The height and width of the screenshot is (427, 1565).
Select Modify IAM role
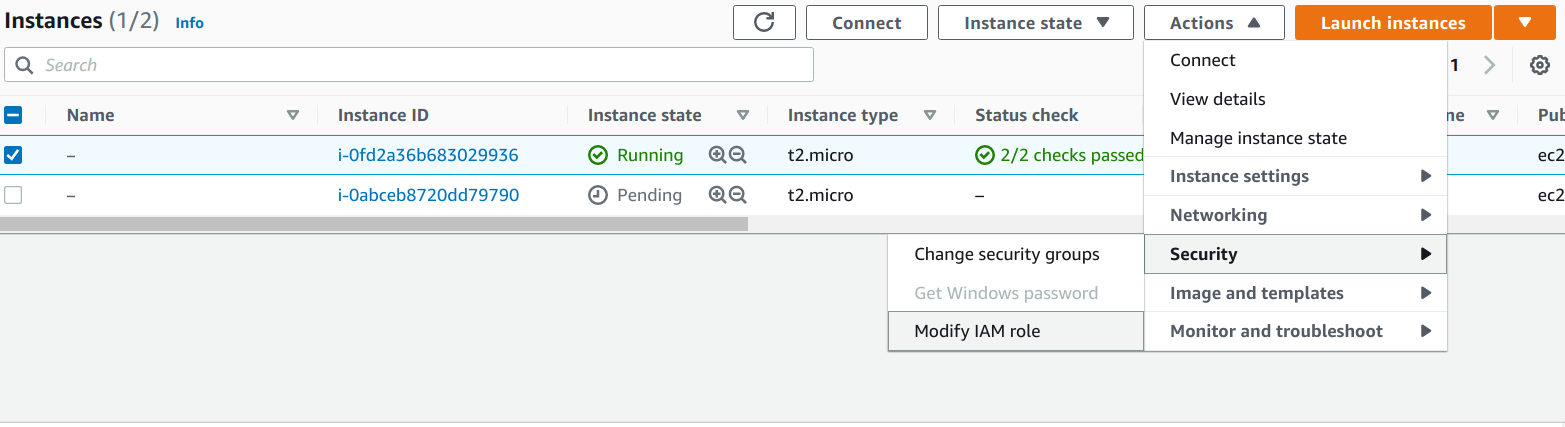[1015, 331]
